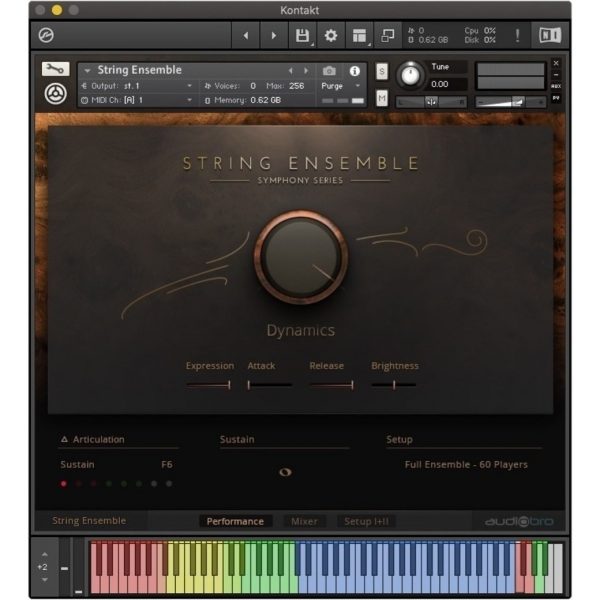The height and width of the screenshot is (600, 600).
Task: Click the eye icon under Sustain
Action: [285, 472]
